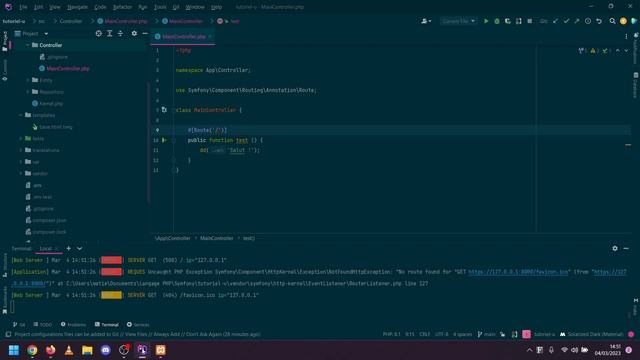
Task: Open MainController.php in project tree
Action: (x=68, y=69)
